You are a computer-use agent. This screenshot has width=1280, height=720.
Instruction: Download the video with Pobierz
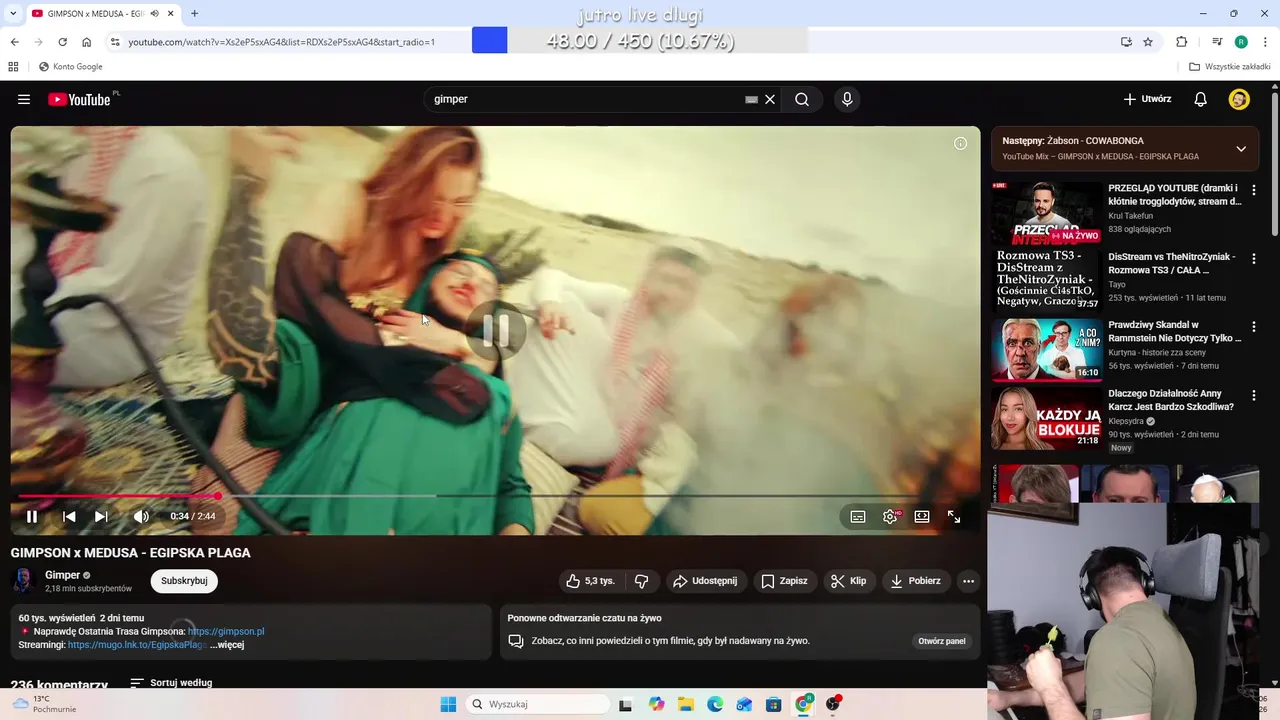[915, 581]
